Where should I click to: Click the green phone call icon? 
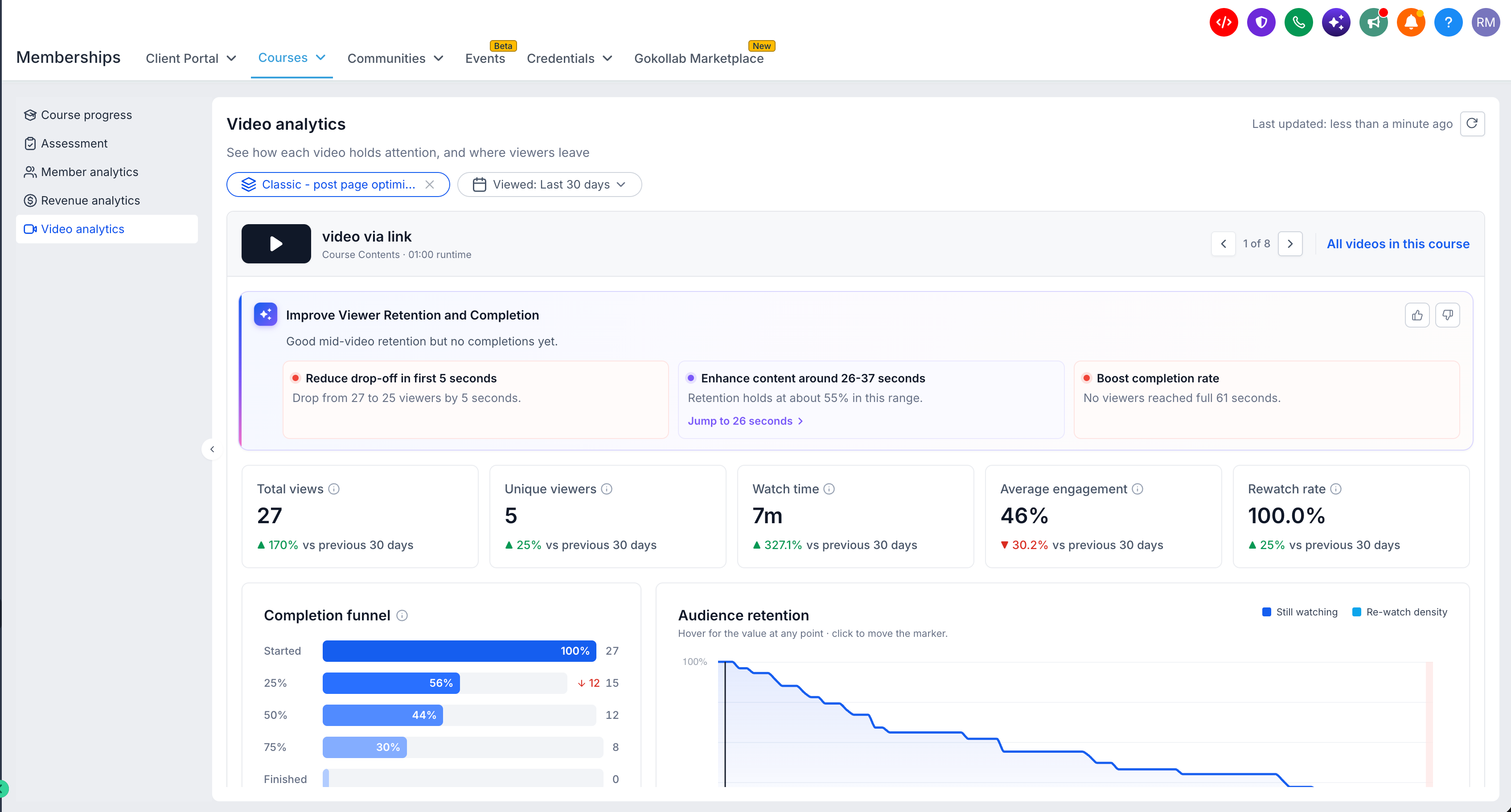click(x=1299, y=22)
